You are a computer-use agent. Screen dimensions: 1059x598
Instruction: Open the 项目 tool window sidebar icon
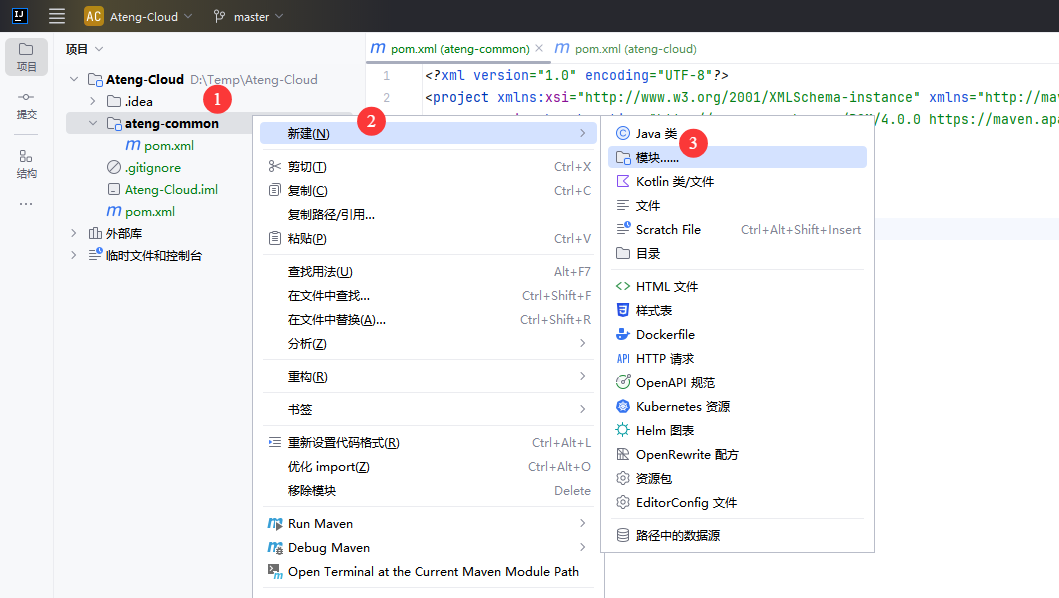26,55
